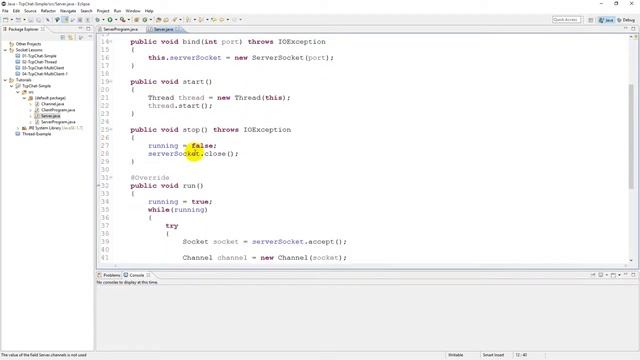The image size is (640, 360).
Task: Select Channel.java in the tree
Action: 52,104
